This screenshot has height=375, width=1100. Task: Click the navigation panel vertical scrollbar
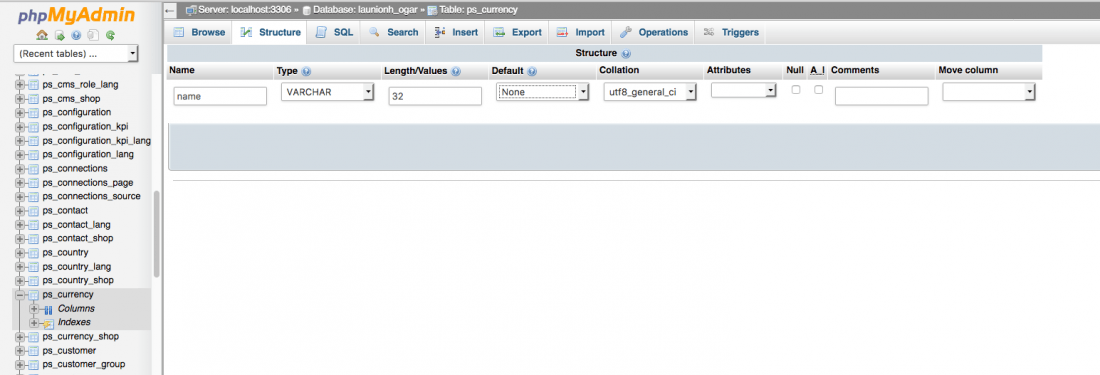tap(156, 235)
